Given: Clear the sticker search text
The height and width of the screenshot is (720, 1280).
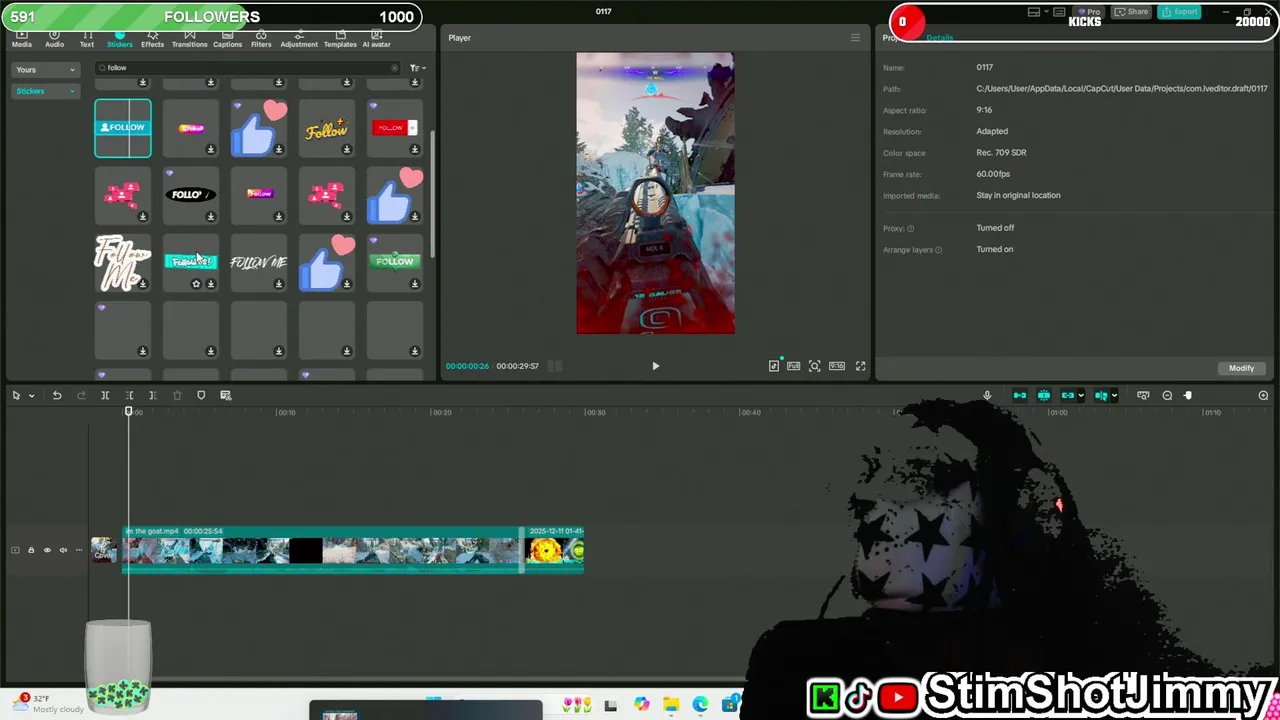Looking at the screenshot, I should coord(394,68).
